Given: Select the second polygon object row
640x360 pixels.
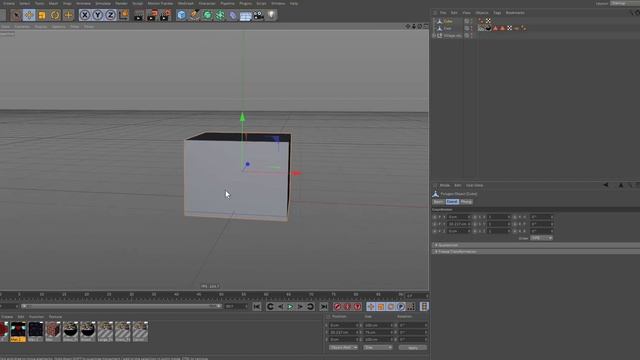Looking at the screenshot, I should 448,29.
